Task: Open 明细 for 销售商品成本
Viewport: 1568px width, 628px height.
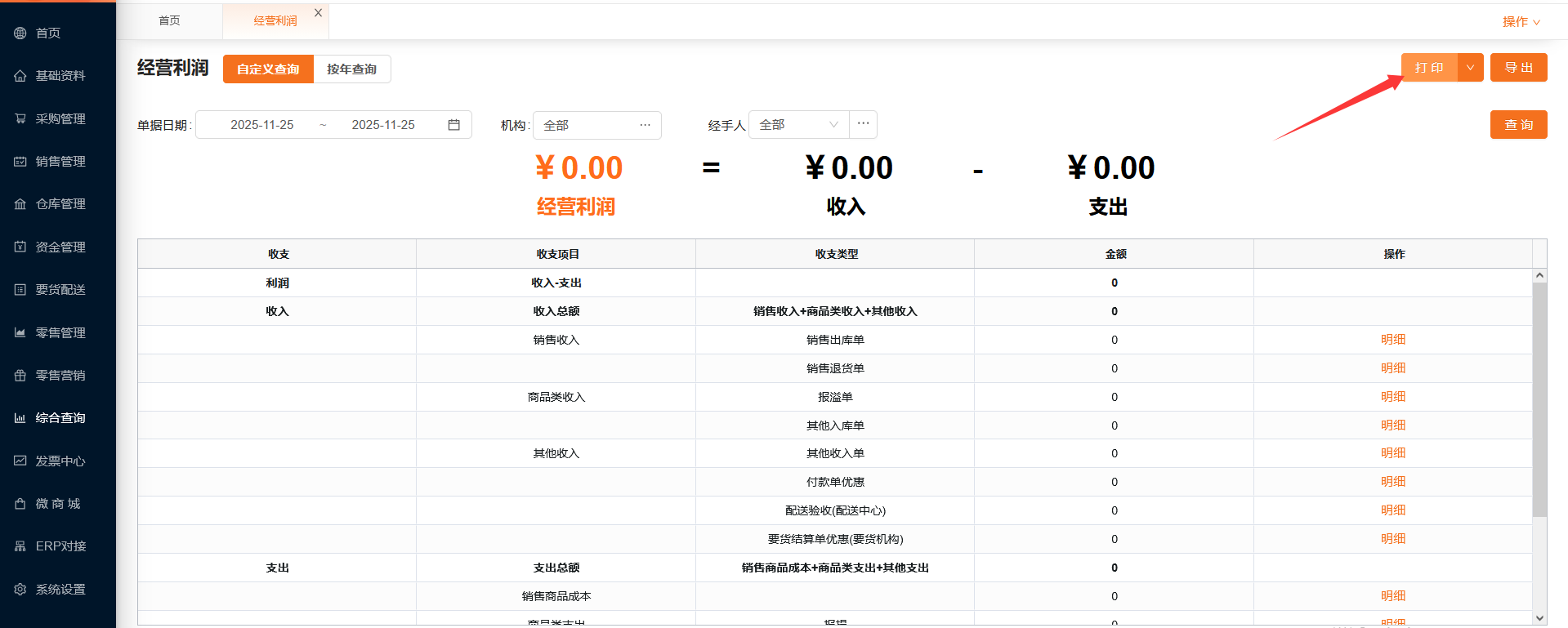Action: [x=1393, y=596]
